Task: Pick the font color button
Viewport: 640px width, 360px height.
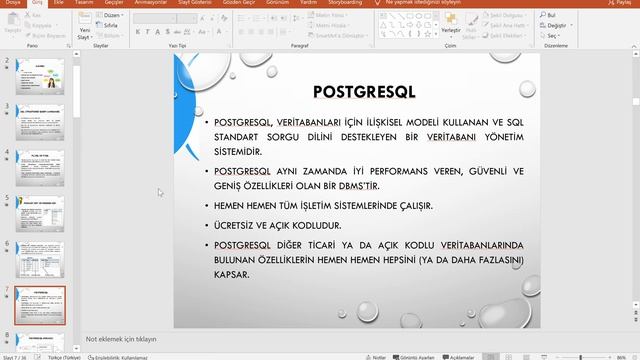Action: pyautogui.click(x=219, y=32)
